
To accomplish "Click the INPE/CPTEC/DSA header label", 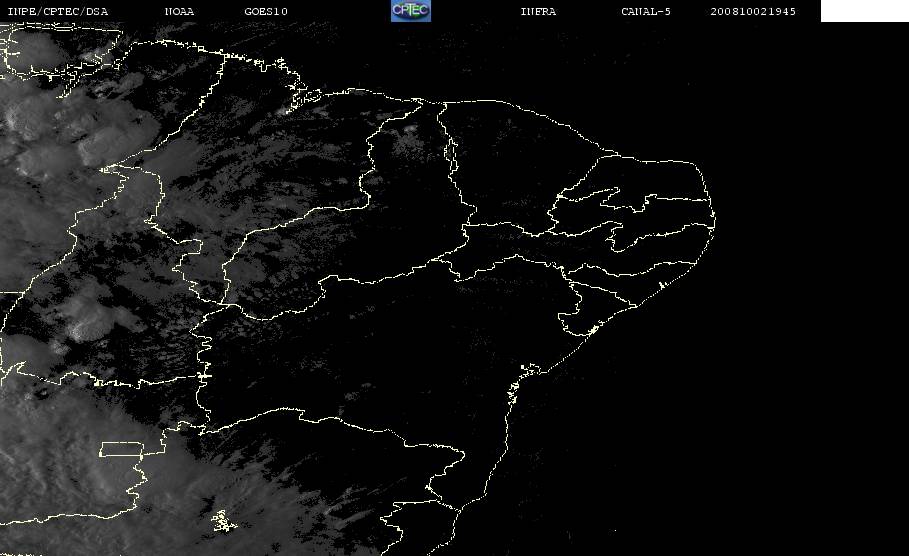I will 57,11.
